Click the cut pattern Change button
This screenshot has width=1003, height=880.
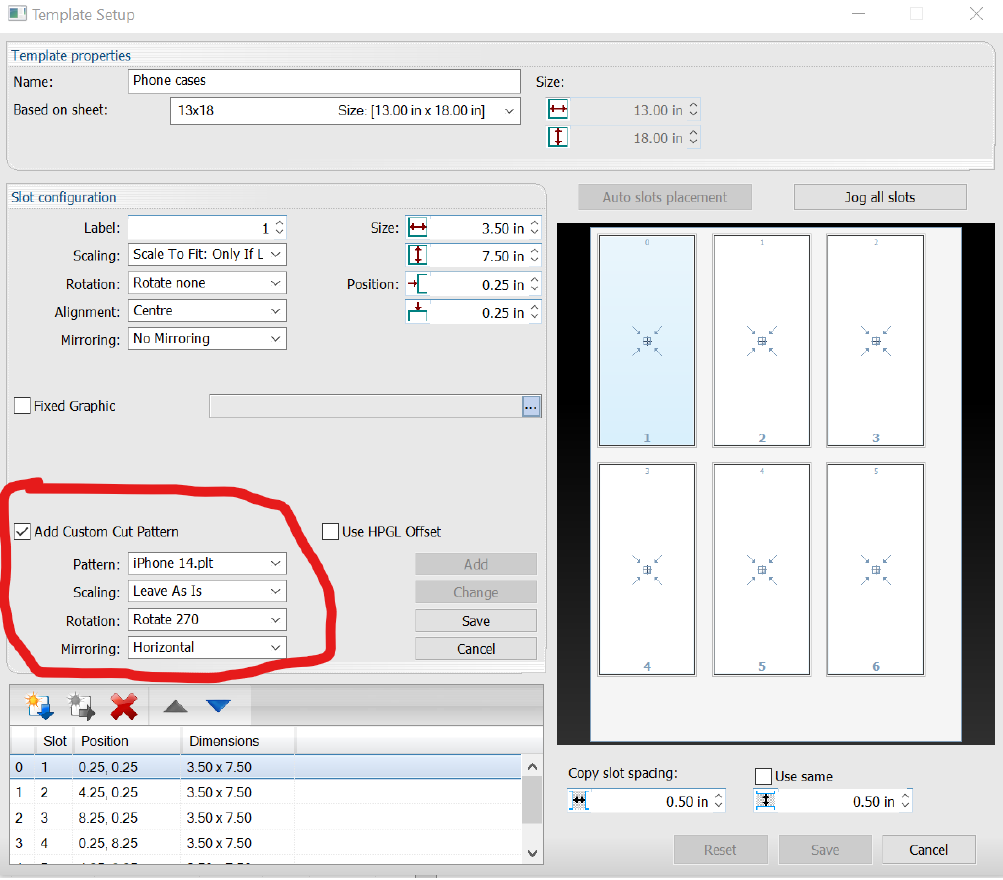[476, 592]
